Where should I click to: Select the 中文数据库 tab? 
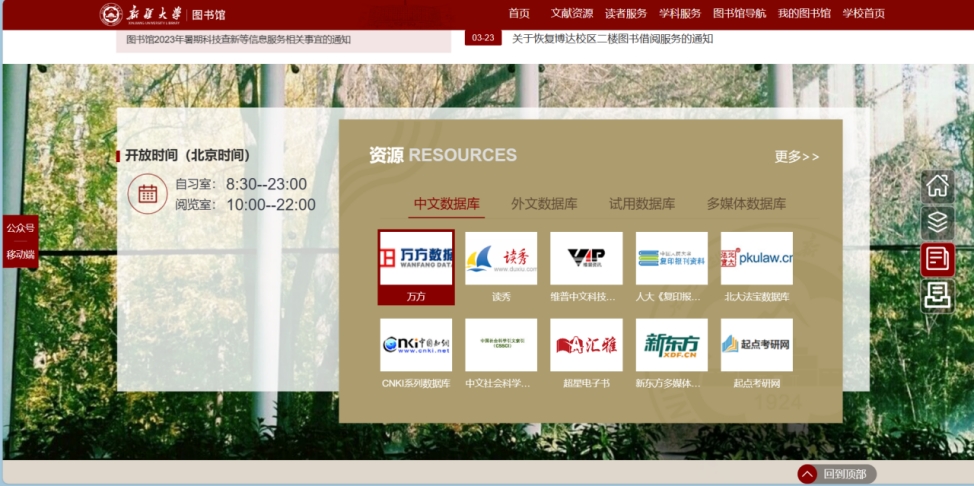pyautogui.click(x=447, y=204)
